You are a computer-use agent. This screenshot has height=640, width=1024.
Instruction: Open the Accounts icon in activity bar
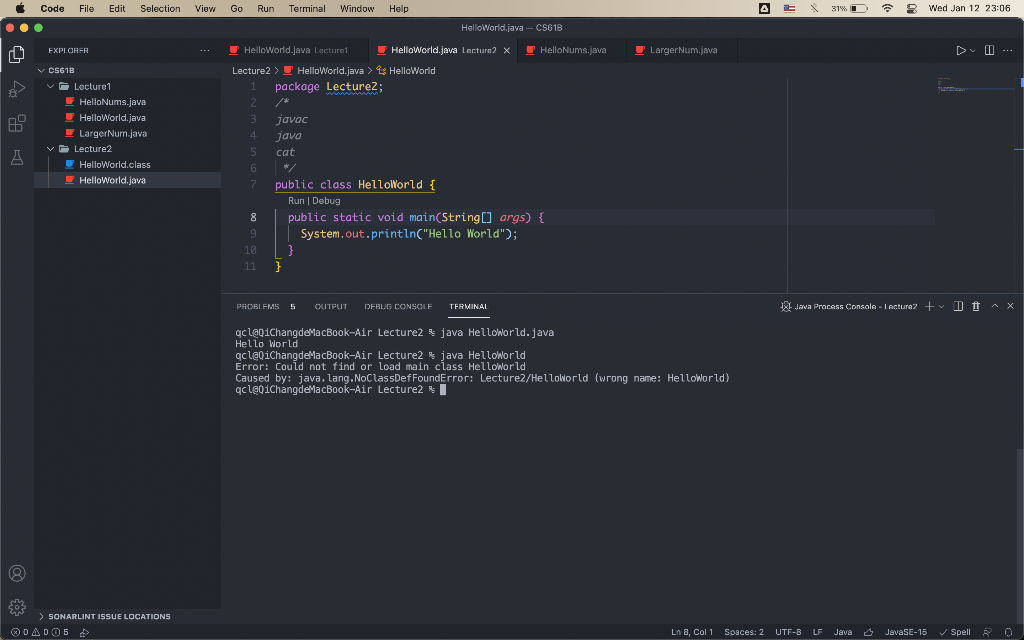17,573
